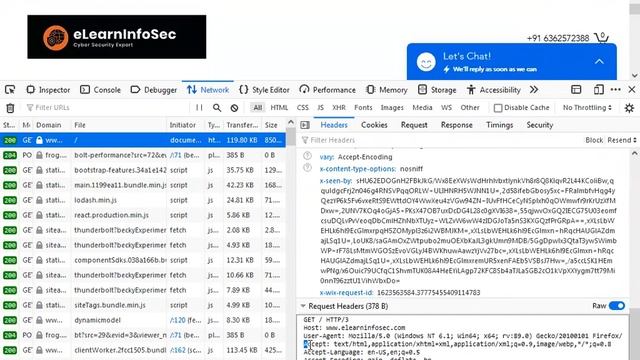Collapse the Request Headers section
Viewport: 640px width, 360px height.
[x=303, y=306]
